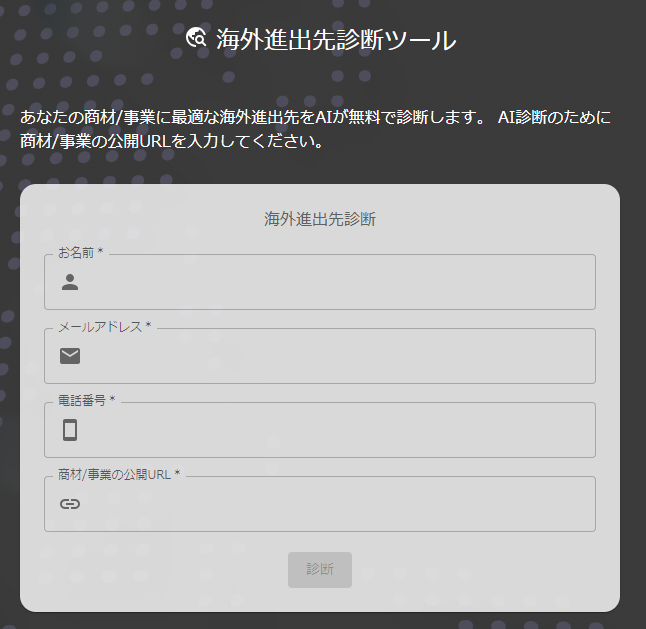Click the メールアドレス field label

tap(100, 327)
